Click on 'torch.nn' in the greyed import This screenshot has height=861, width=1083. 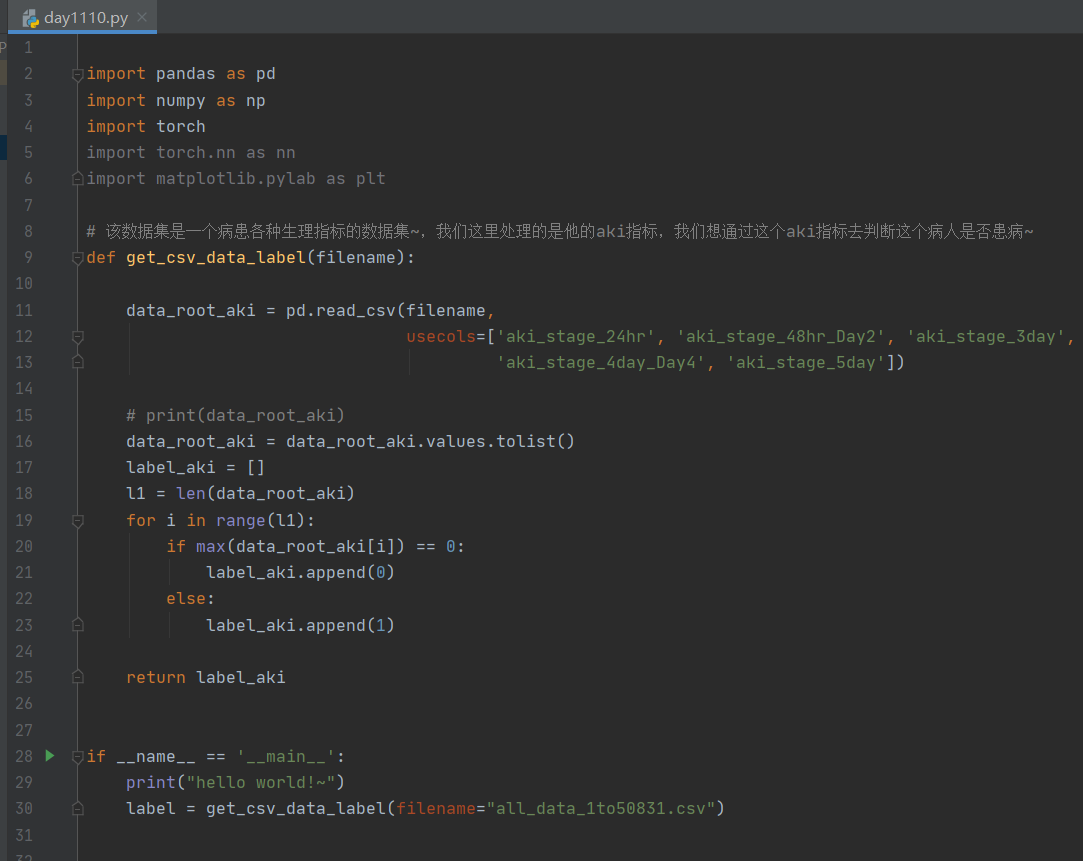195,153
